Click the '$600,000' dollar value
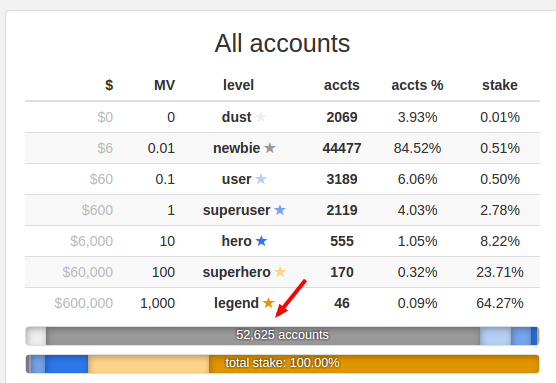The image size is (556, 383). click(x=84, y=303)
